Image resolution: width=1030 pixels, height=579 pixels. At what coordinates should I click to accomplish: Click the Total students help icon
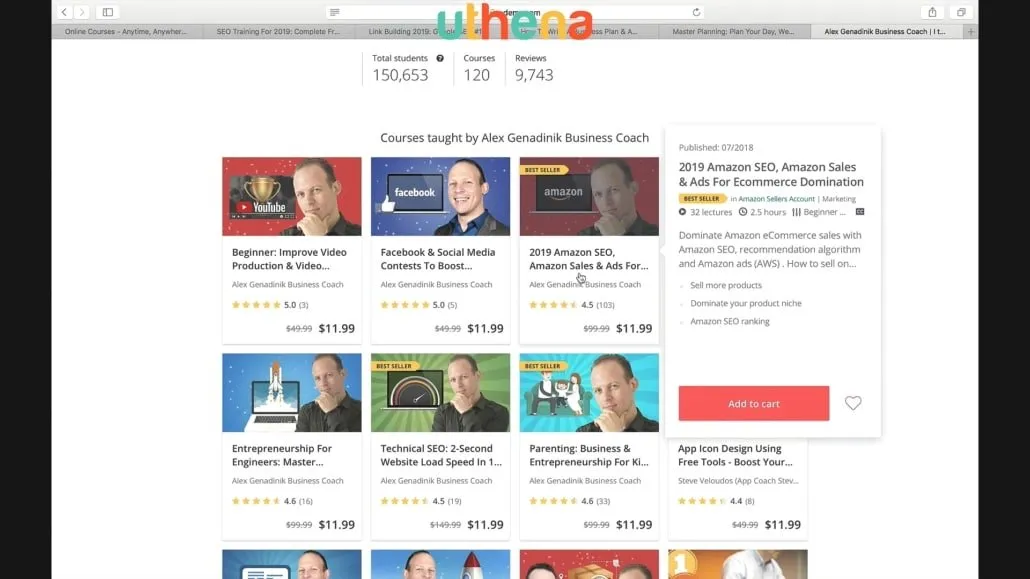coord(440,58)
